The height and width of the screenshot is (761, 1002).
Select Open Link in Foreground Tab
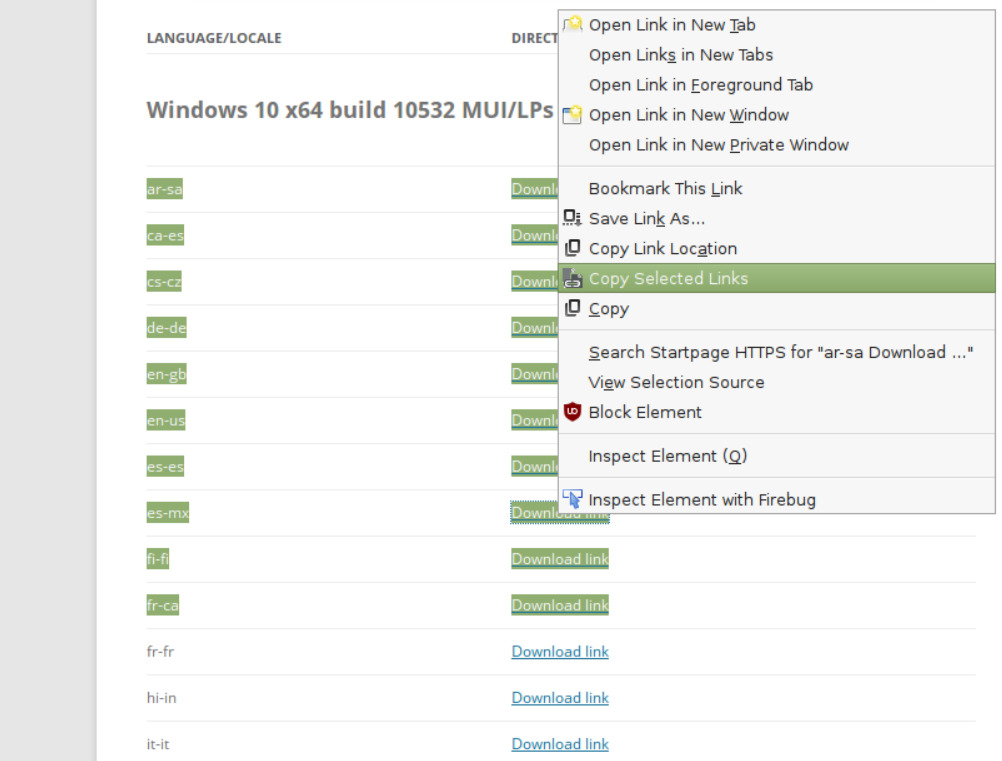click(x=776, y=85)
